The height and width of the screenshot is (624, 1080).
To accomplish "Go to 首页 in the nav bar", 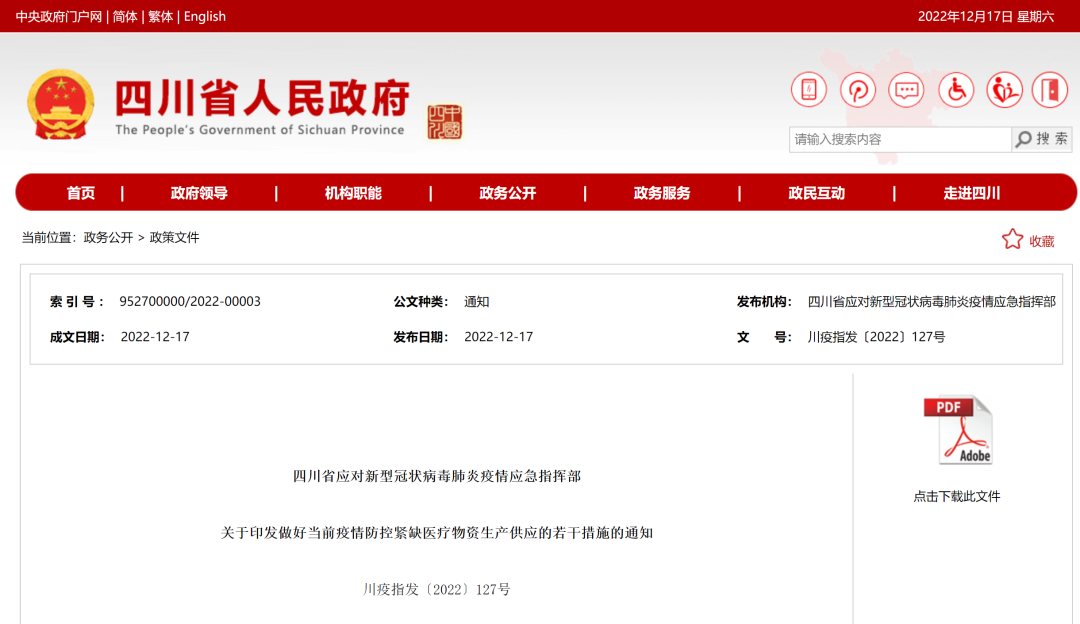I will pyautogui.click(x=81, y=193).
